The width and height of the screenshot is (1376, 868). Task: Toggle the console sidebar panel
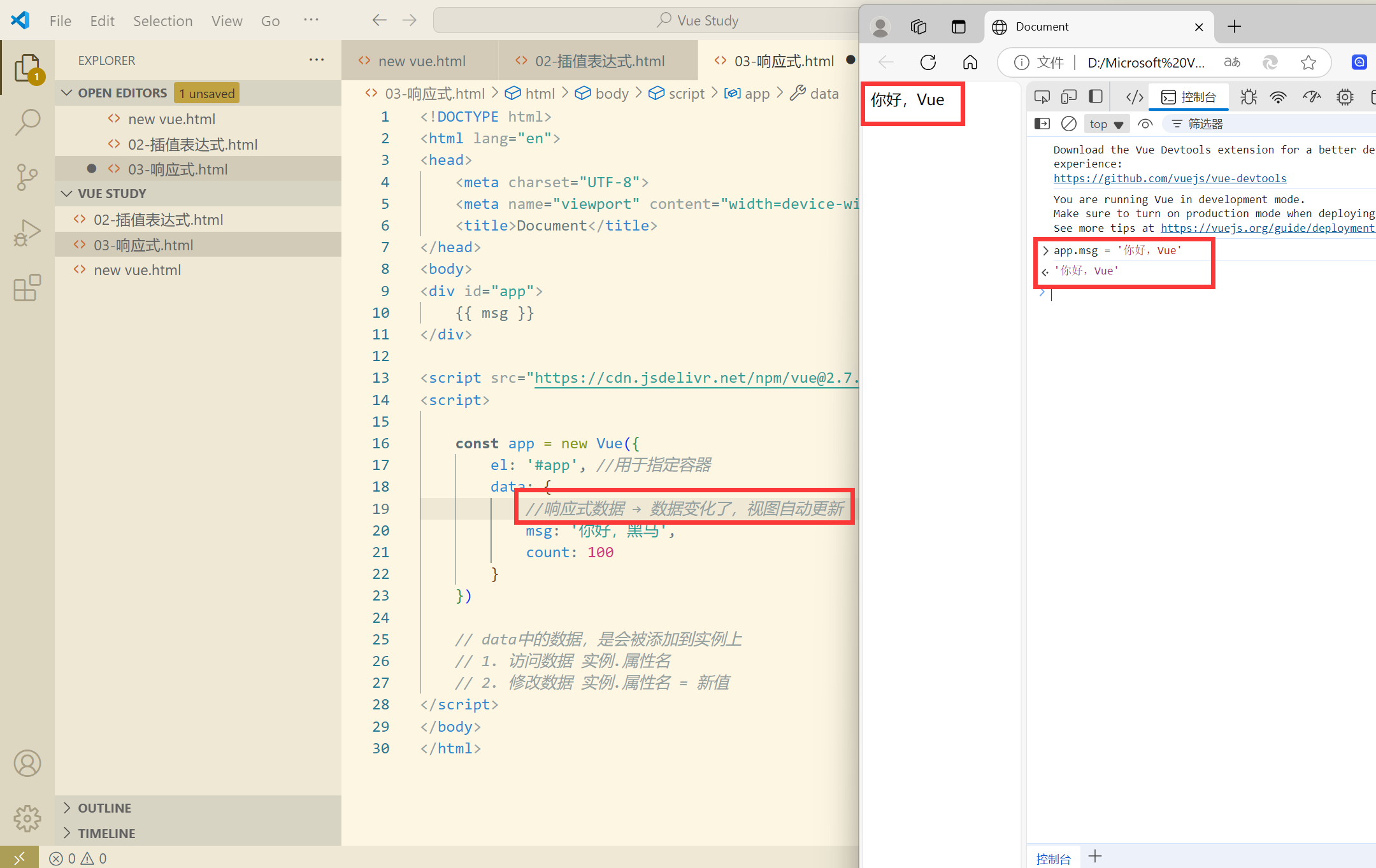tap(1042, 124)
